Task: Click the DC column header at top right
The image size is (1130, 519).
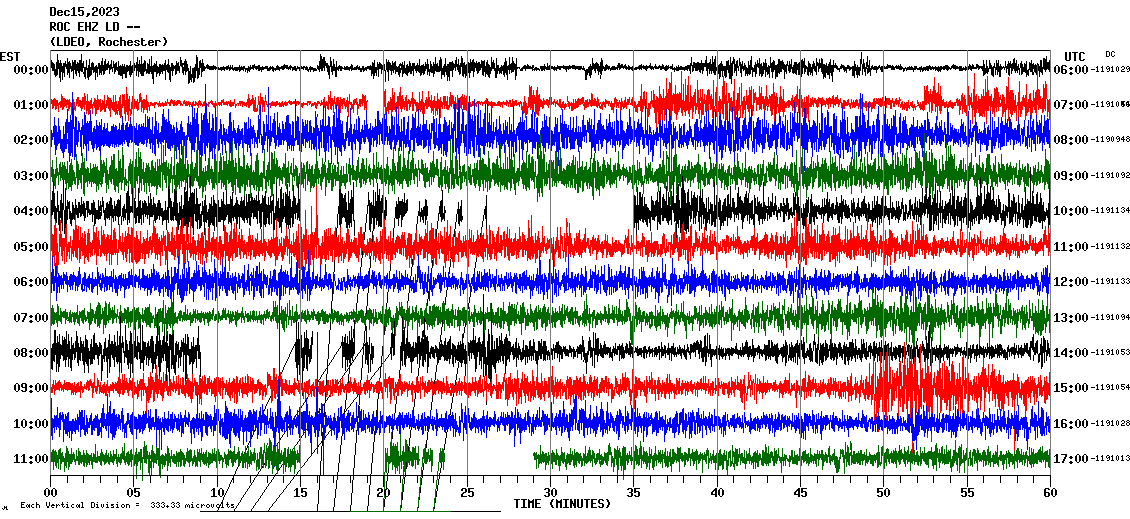Action: pyautogui.click(x=1110, y=54)
